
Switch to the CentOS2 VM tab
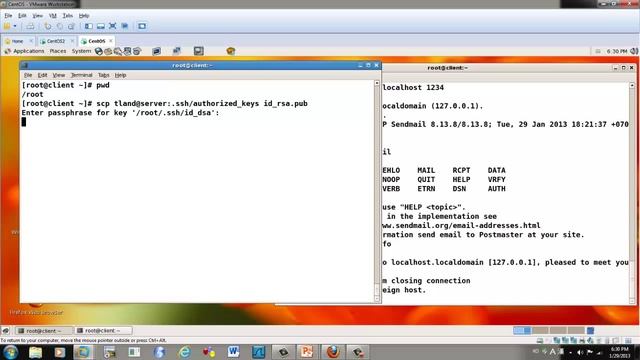(x=56, y=41)
